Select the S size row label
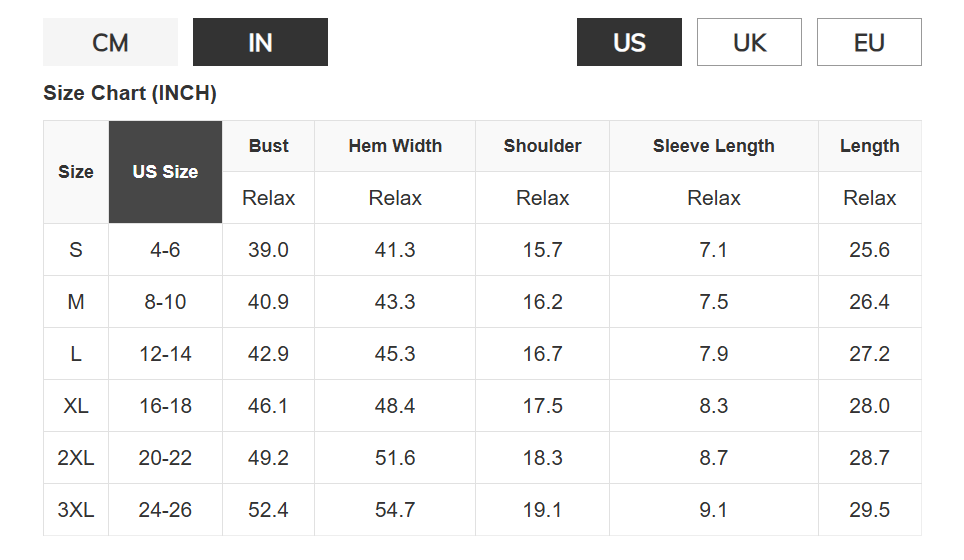964x560 pixels. click(x=76, y=250)
